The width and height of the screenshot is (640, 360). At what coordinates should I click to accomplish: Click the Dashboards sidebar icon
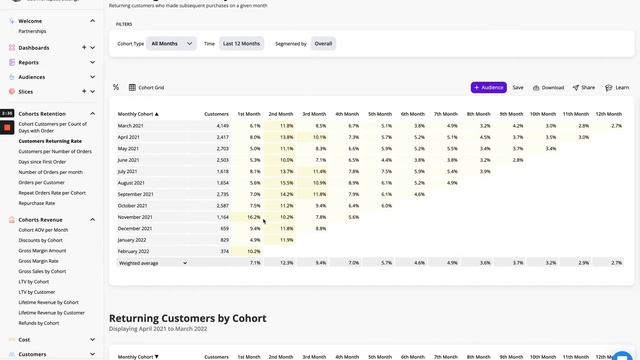tap(11, 48)
